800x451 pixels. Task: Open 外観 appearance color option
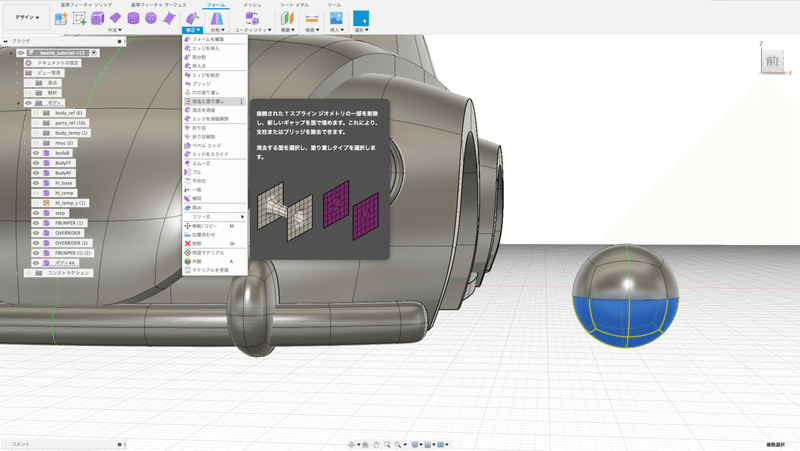click(x=197, y=261)
